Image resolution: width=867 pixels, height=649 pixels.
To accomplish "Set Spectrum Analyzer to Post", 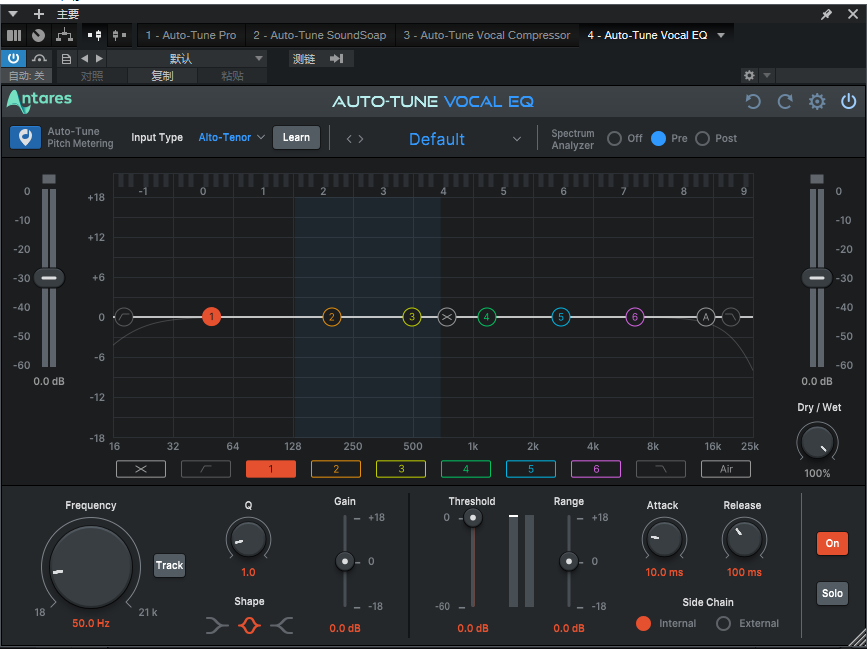I will (702, 139).
